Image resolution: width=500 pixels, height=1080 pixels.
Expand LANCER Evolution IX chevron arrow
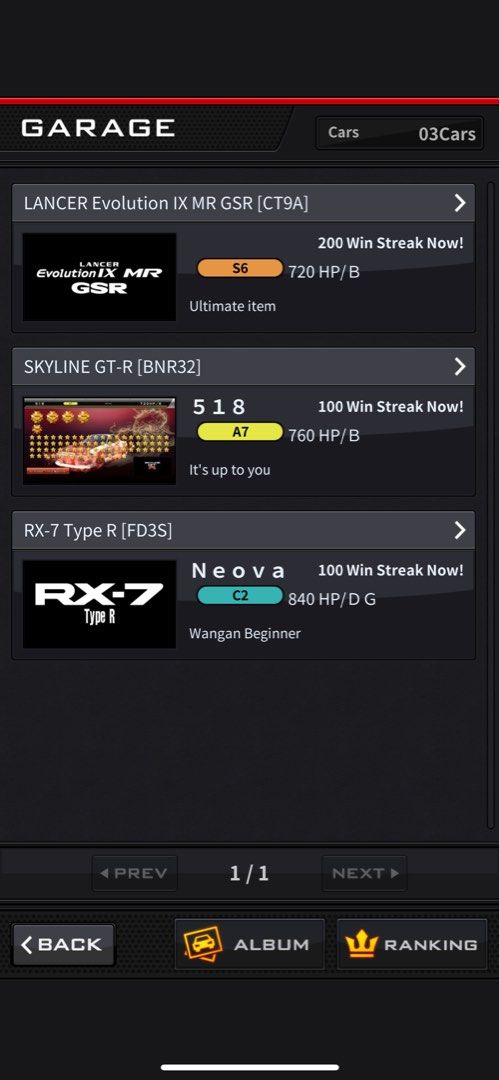[x=460, y=202]
